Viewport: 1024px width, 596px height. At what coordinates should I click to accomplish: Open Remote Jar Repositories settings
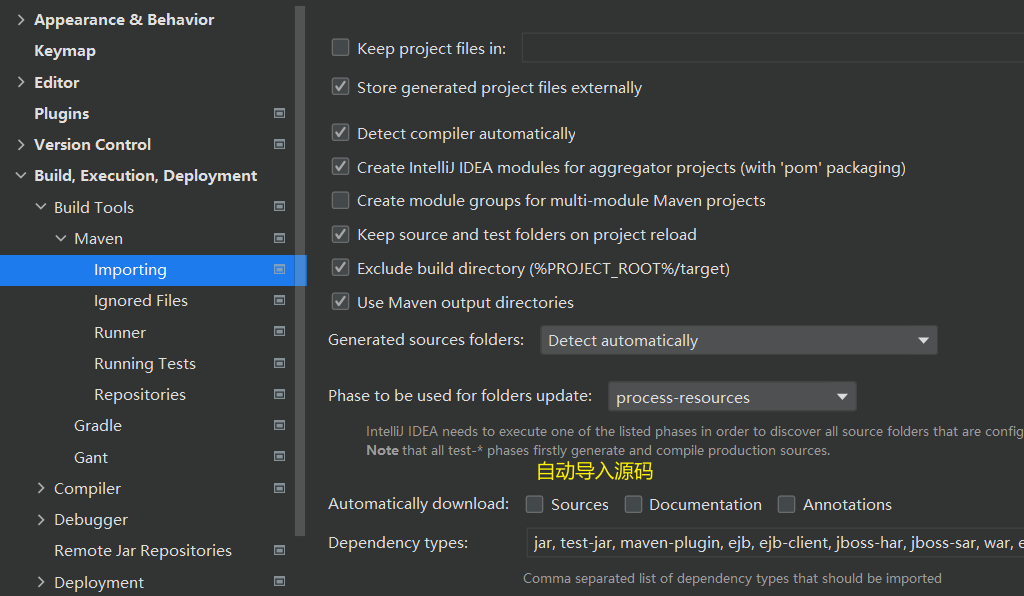tap(142, 551)
